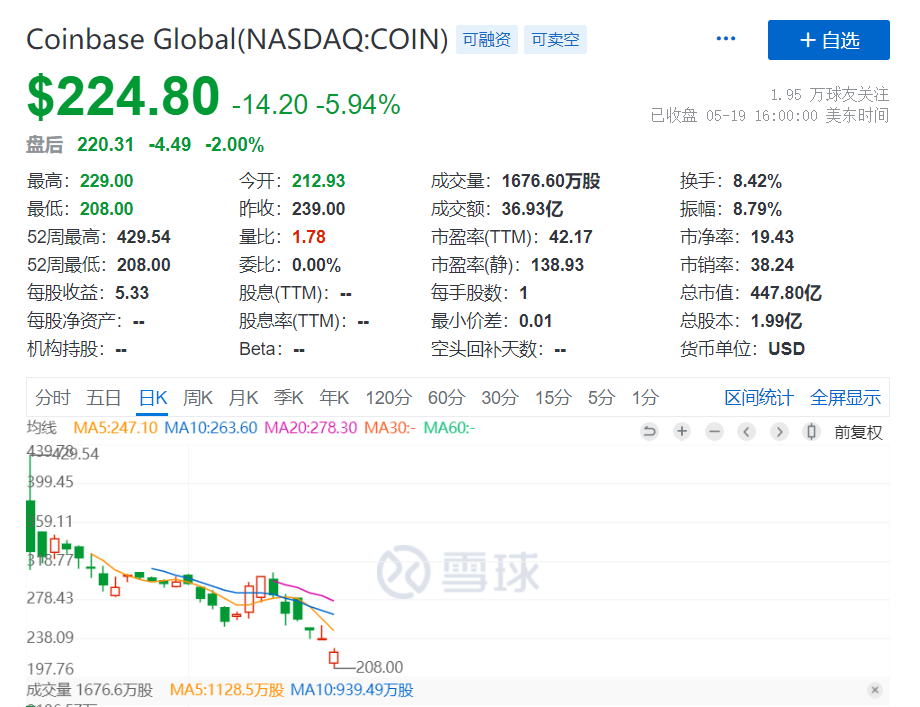This screenshot has width=920, height=707.
Task: Pan chart right with right chevron icon
Action: click(777, 431)
